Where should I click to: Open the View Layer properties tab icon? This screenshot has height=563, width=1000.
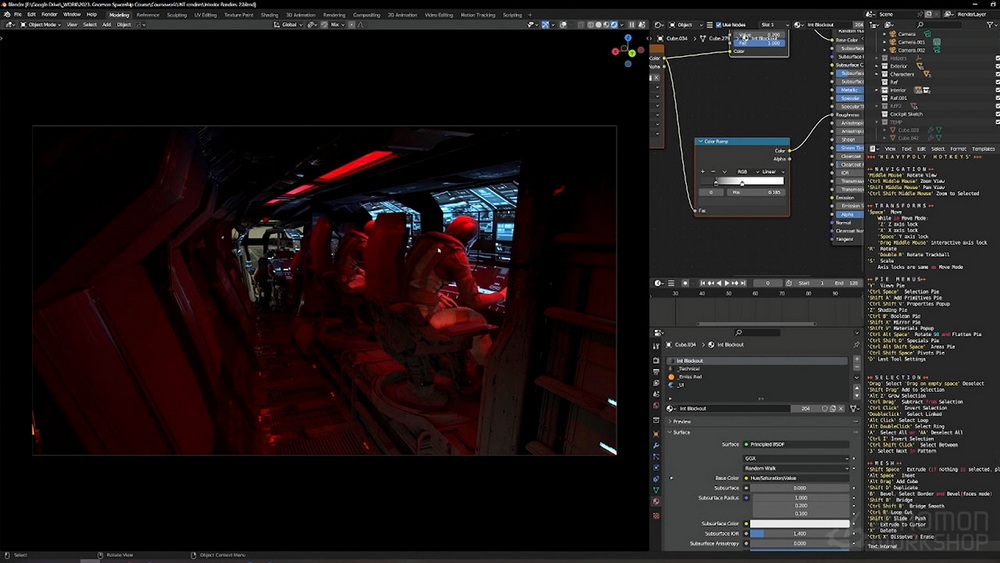coord(656,383)
